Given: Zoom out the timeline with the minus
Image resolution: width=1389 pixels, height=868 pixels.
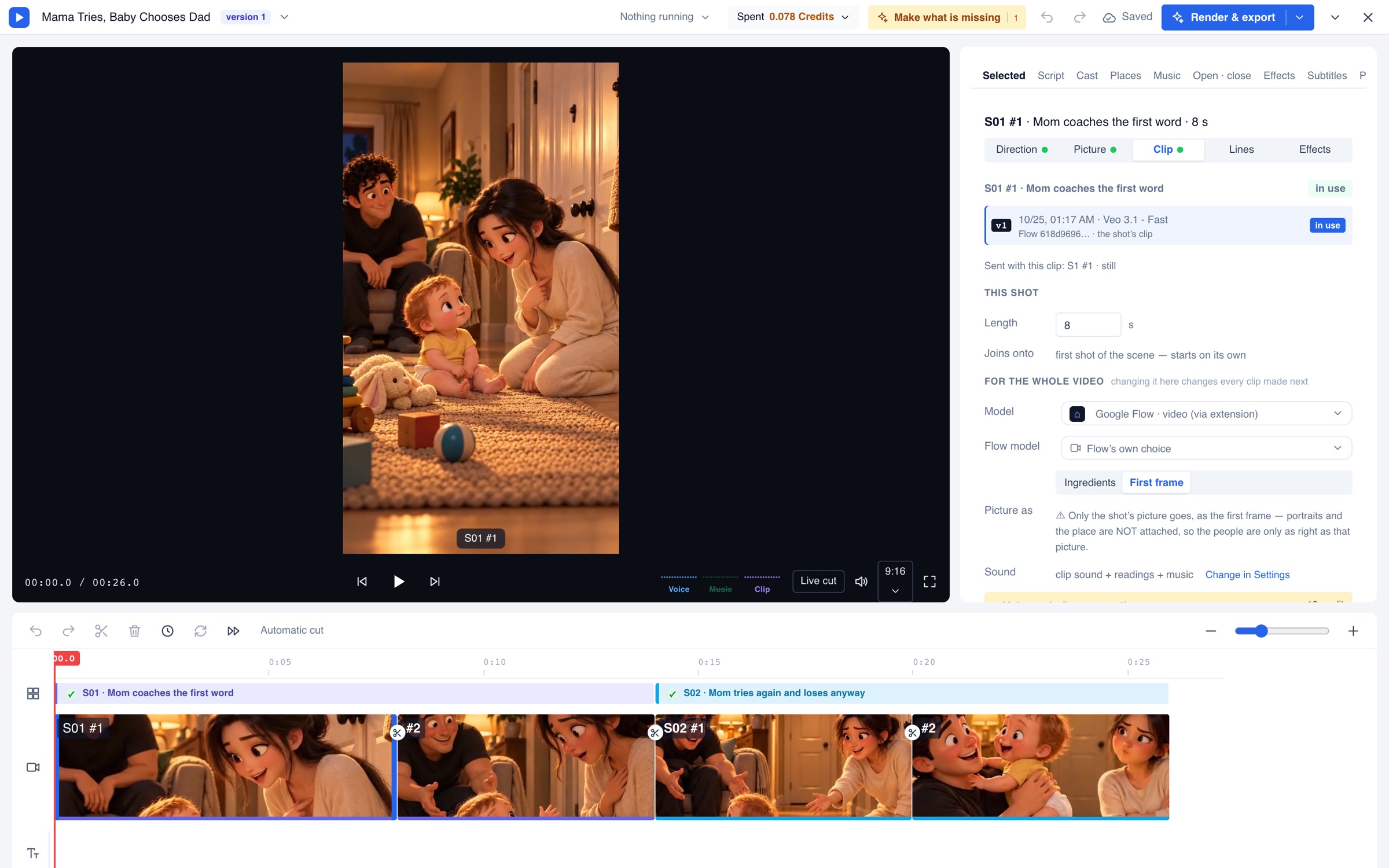Looking at the screenshot, I should tap(1211, 631).
